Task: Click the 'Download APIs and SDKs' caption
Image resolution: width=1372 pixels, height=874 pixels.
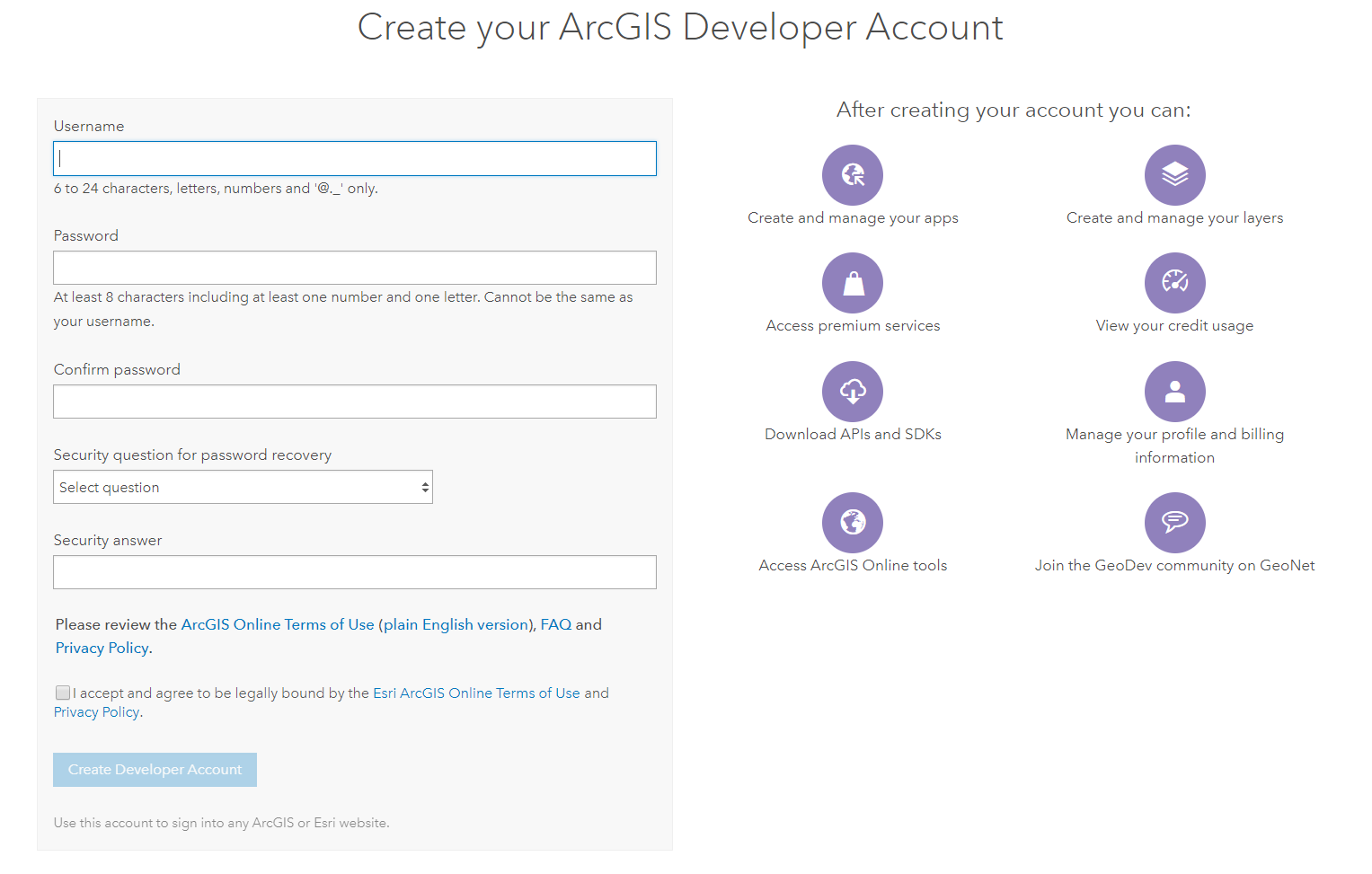Action: pyautogui.click(x=853, y=434)
